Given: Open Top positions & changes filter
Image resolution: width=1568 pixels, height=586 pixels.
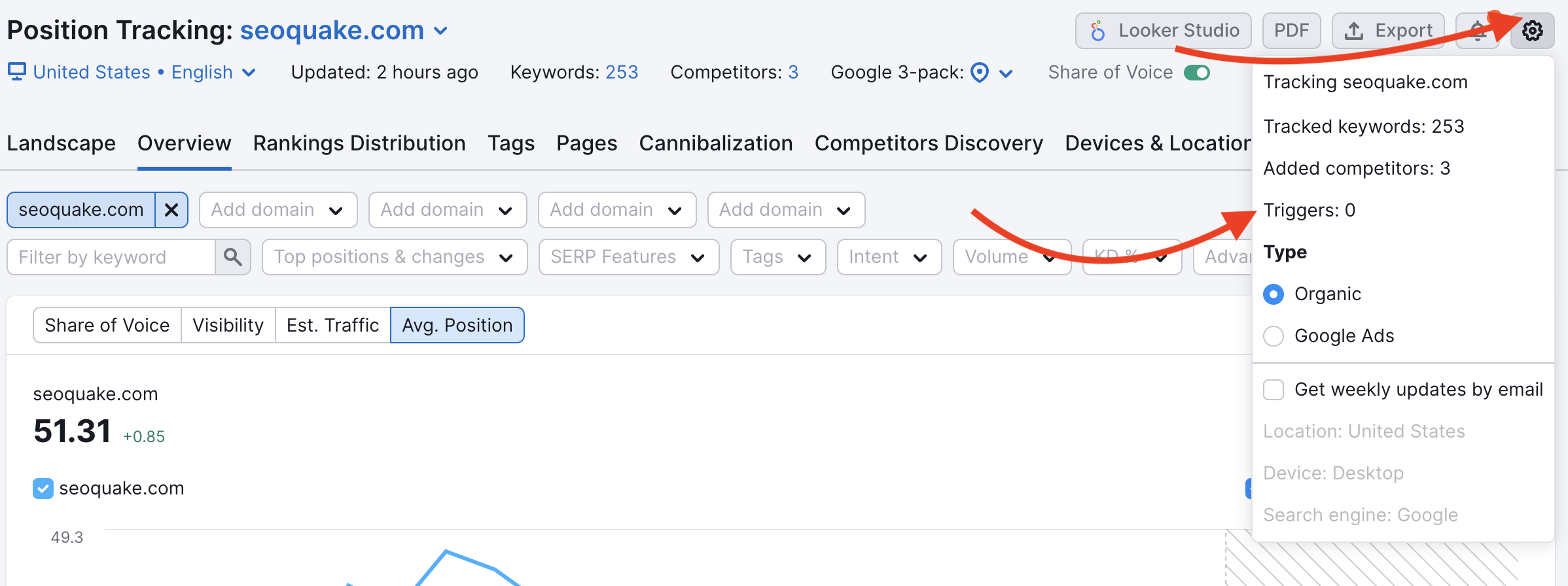Looking at the screenshot, I should 395,257.
